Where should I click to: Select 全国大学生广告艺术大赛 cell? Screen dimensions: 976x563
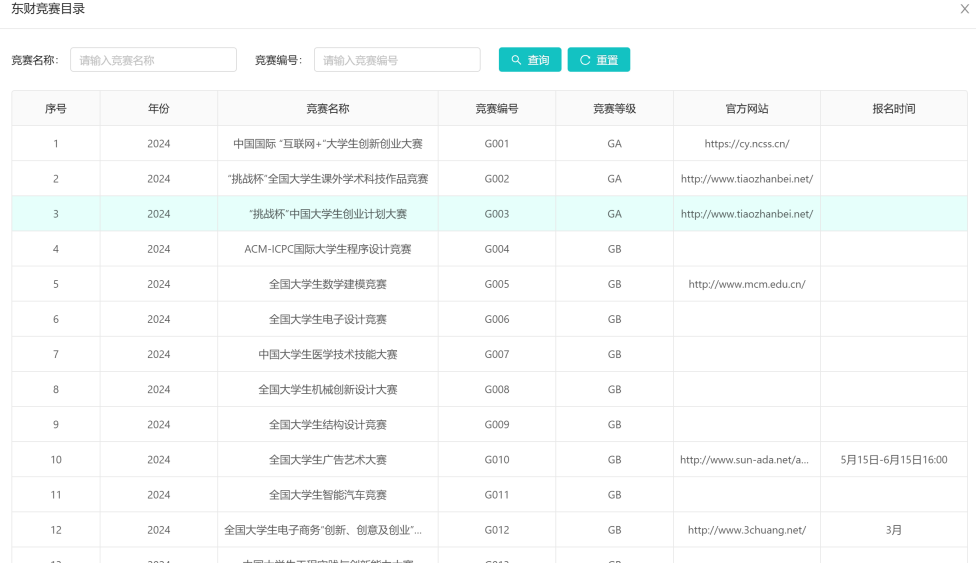point(328,460)
